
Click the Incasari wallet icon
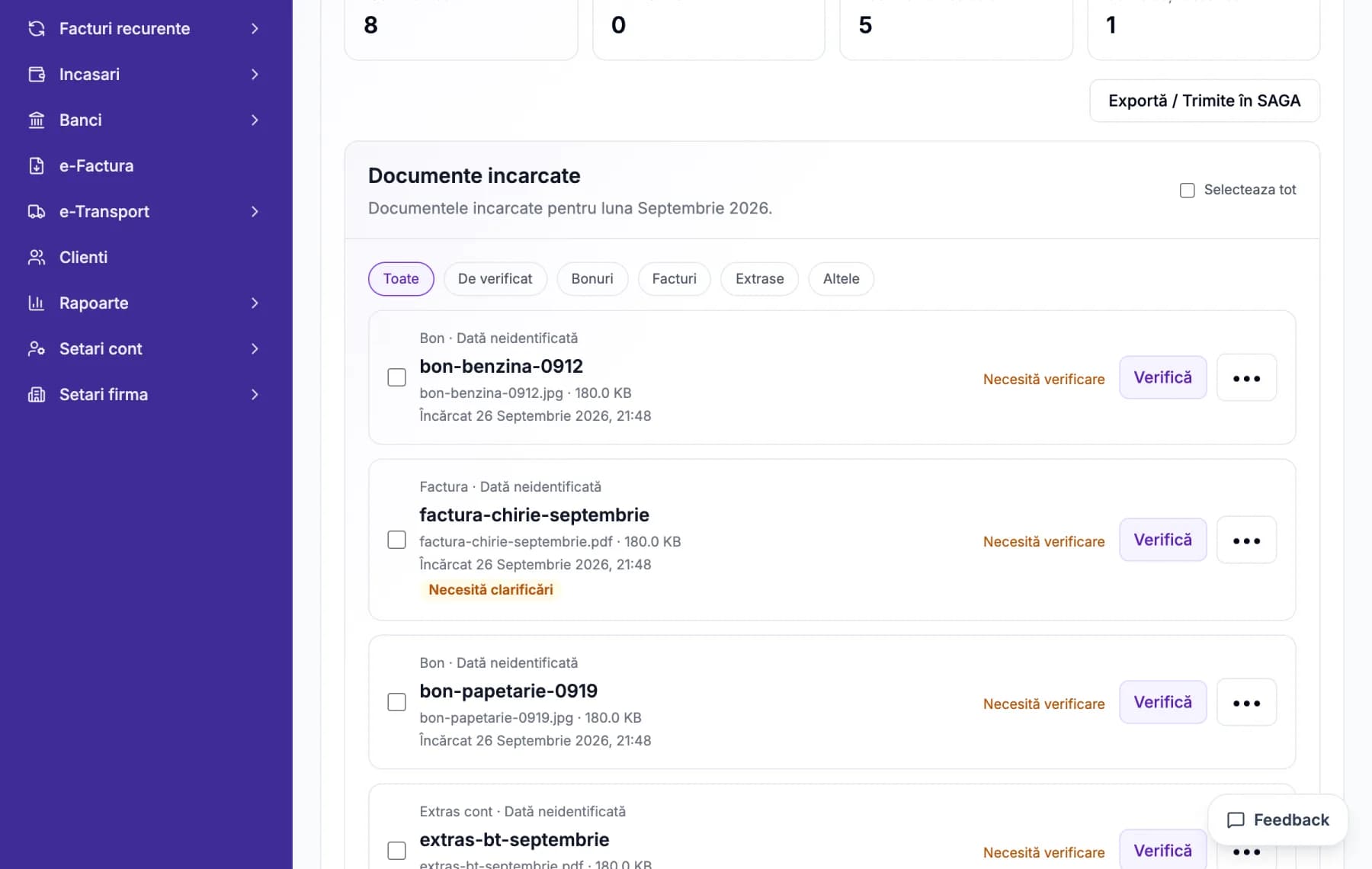point(37,75)
